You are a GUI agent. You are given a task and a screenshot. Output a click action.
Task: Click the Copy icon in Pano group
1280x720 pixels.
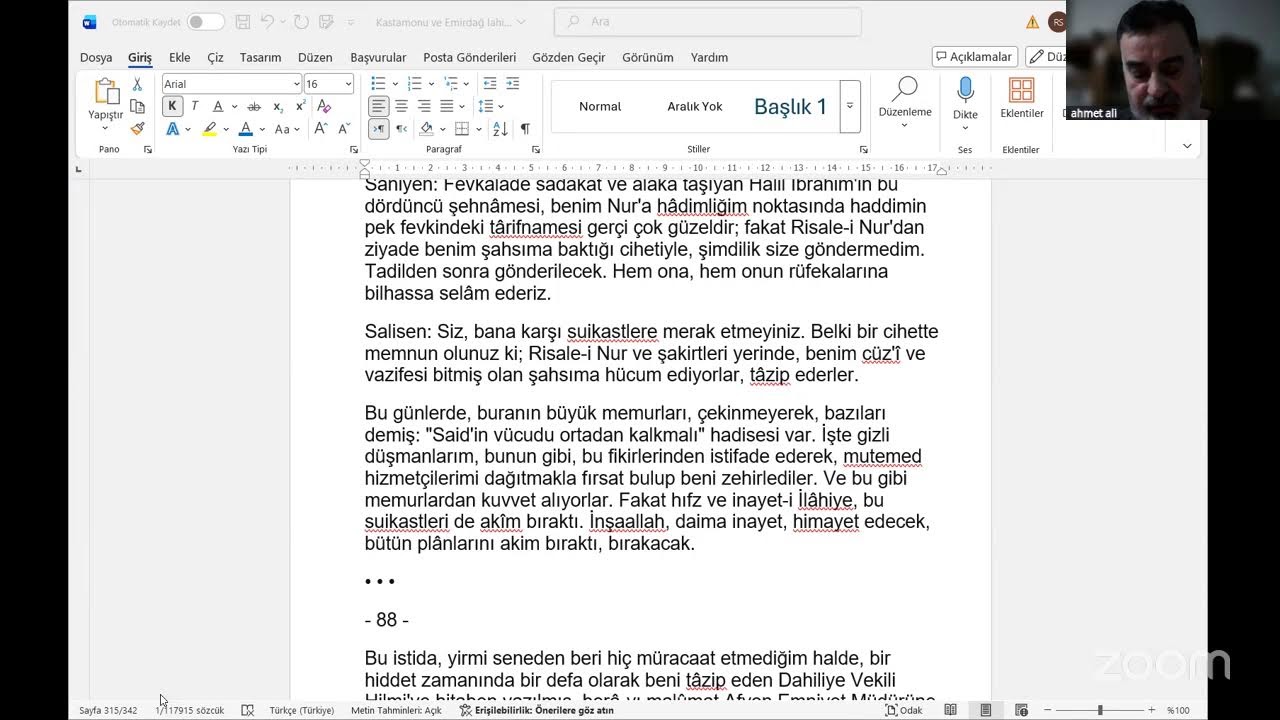[x=137, y=106]
